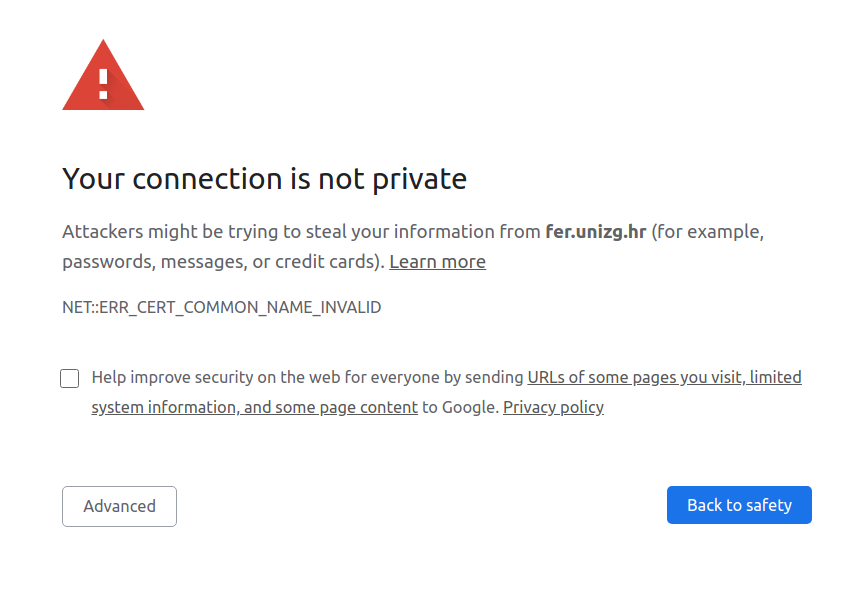Click the "(for example," text after the domain
Screen dimensions: 848x593
click(x=707, y=232)
